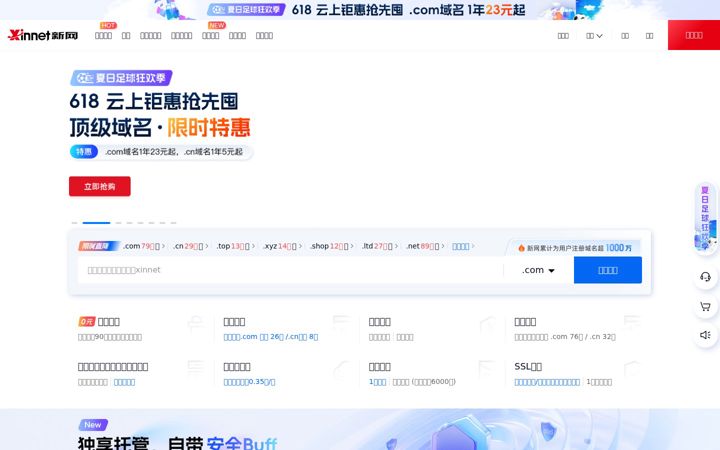Expand the .com domain suffix dropdown
Screen dimensions: 720x450
click(538, 270)
